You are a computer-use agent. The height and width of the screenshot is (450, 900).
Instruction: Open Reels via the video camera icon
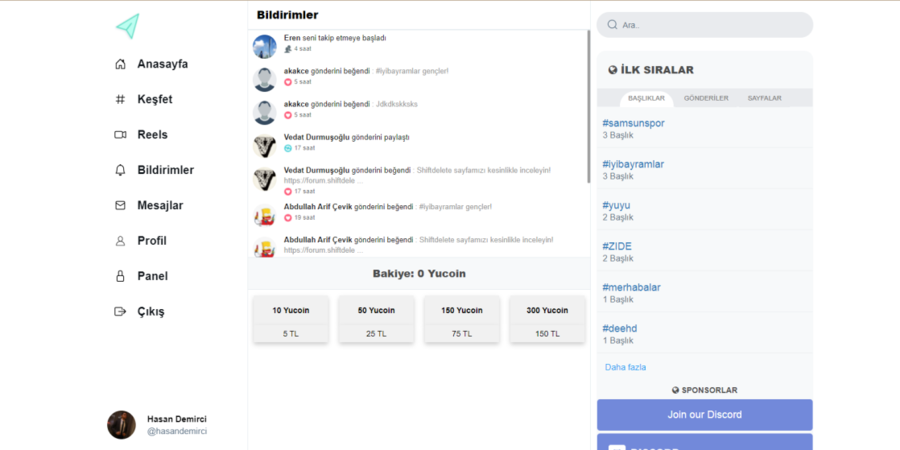120,135
